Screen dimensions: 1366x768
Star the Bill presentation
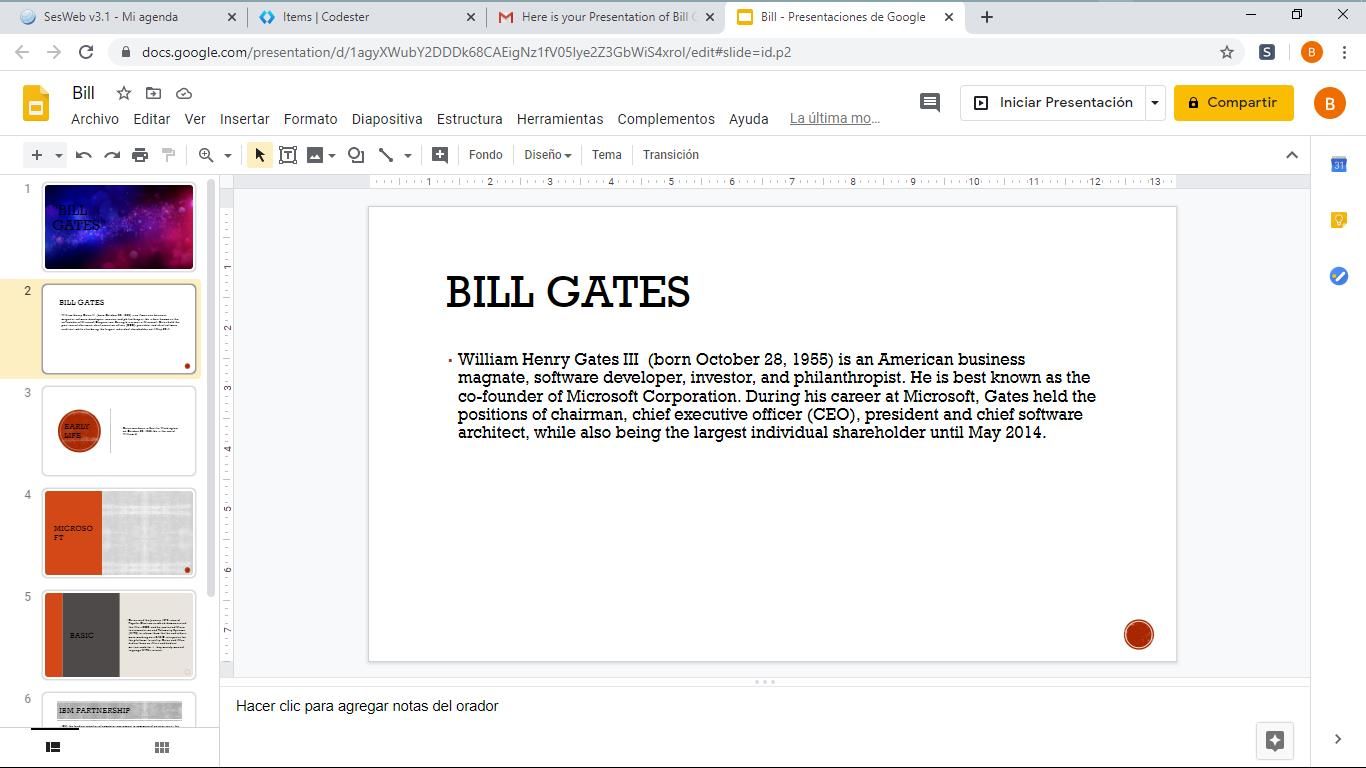(x=124, y=93)
